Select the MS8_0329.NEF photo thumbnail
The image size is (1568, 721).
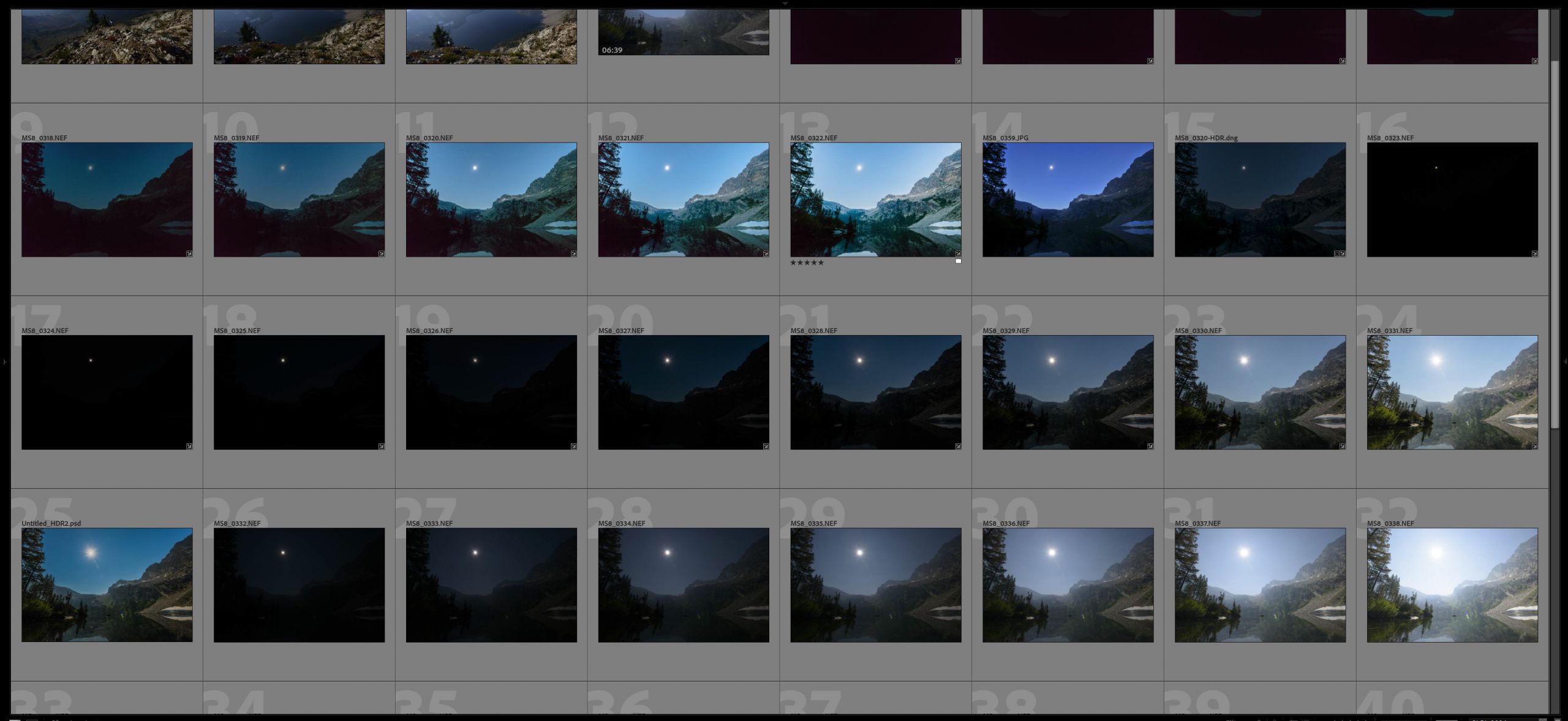(1068, 392)
